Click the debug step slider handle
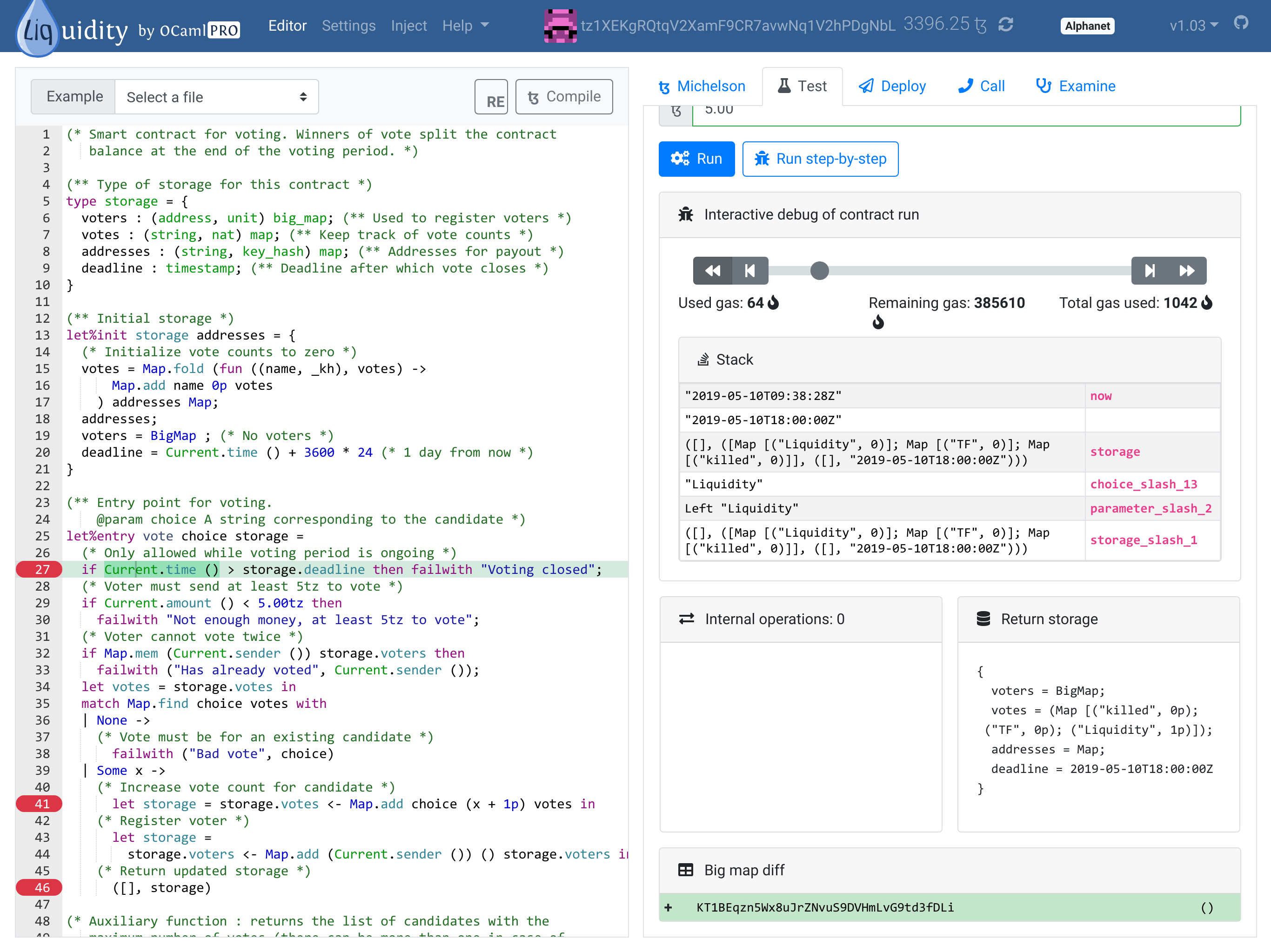1271x952 pixels. pos(819,271)
